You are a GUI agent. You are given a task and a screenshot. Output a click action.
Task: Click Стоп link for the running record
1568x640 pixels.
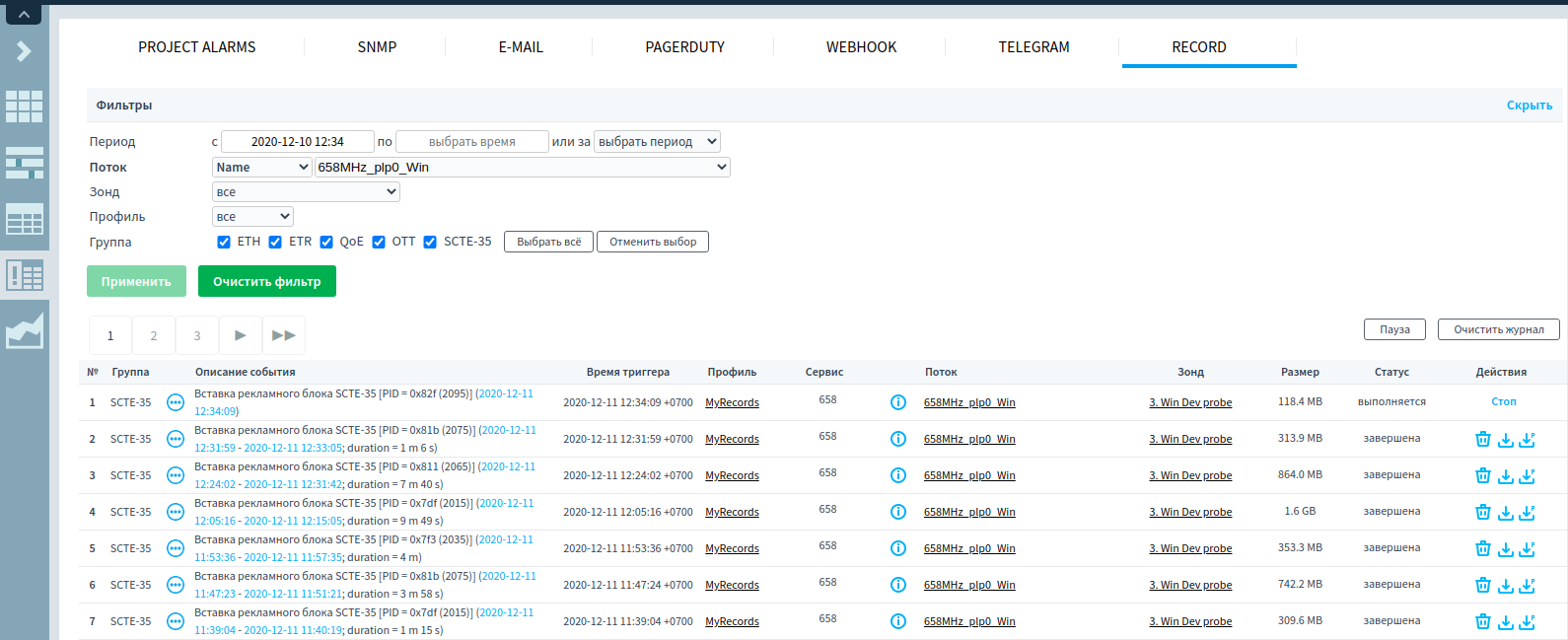[x=1503, y=402]
